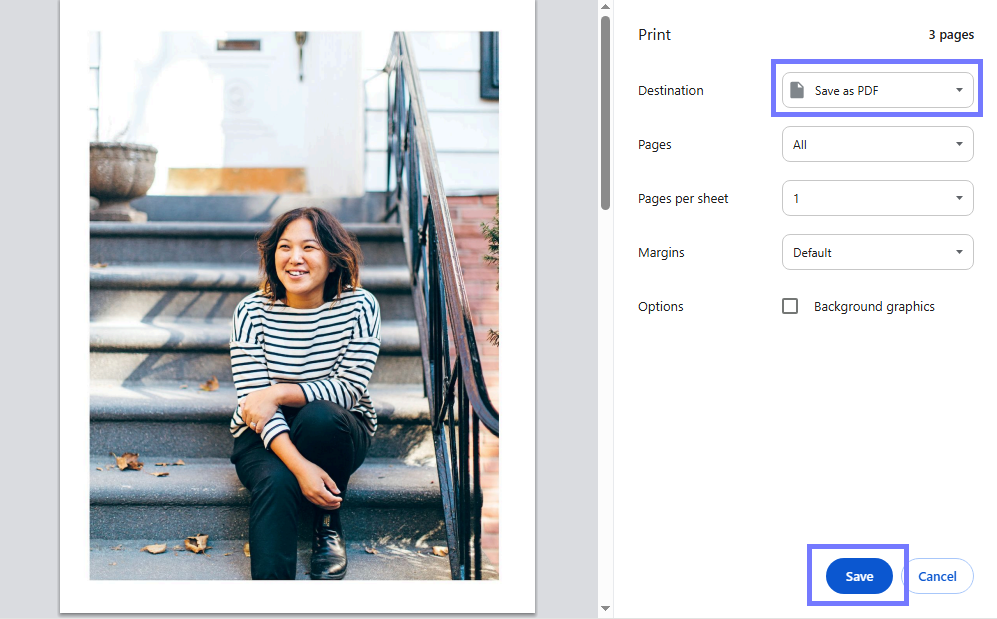Click the scrollbar down arrow
The image size is (997, 619).
[605, 609]
